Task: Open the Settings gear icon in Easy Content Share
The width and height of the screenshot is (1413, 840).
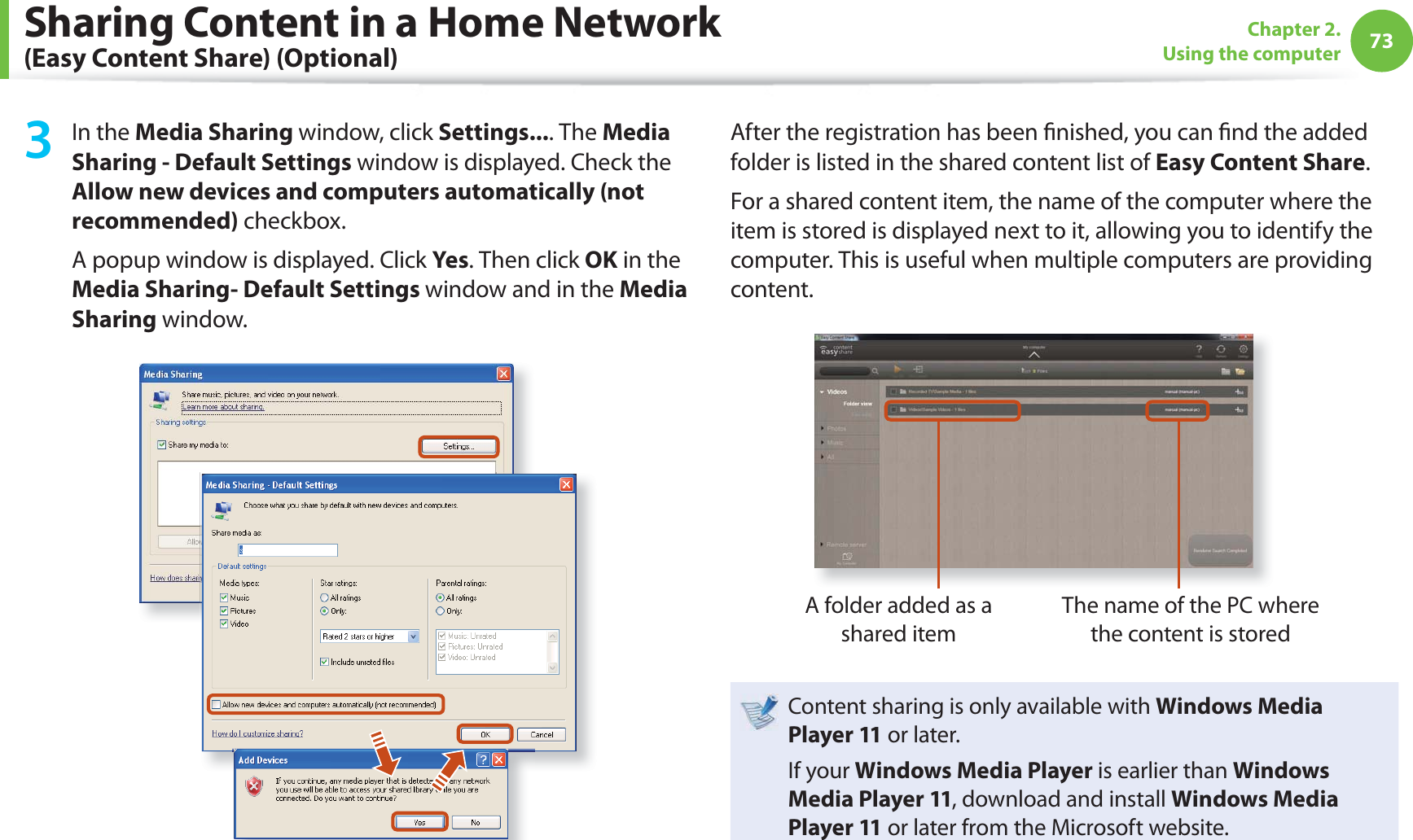Action: [1244, 349]
